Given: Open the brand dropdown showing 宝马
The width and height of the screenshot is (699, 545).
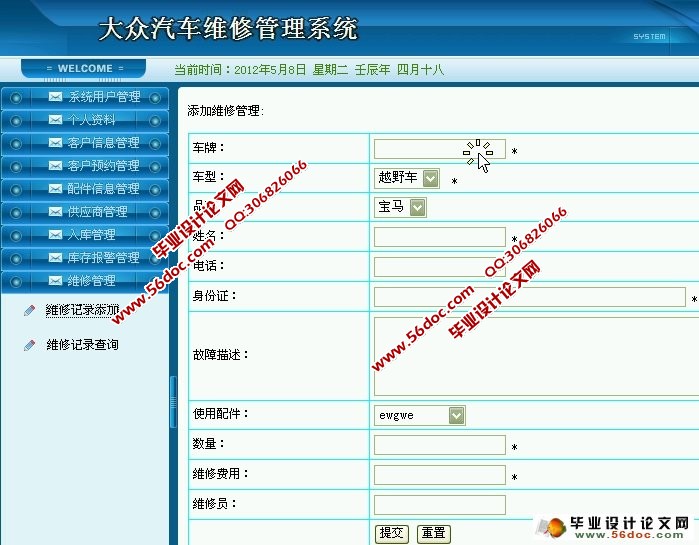Looking at the screenshot, I should coord(400,207).
